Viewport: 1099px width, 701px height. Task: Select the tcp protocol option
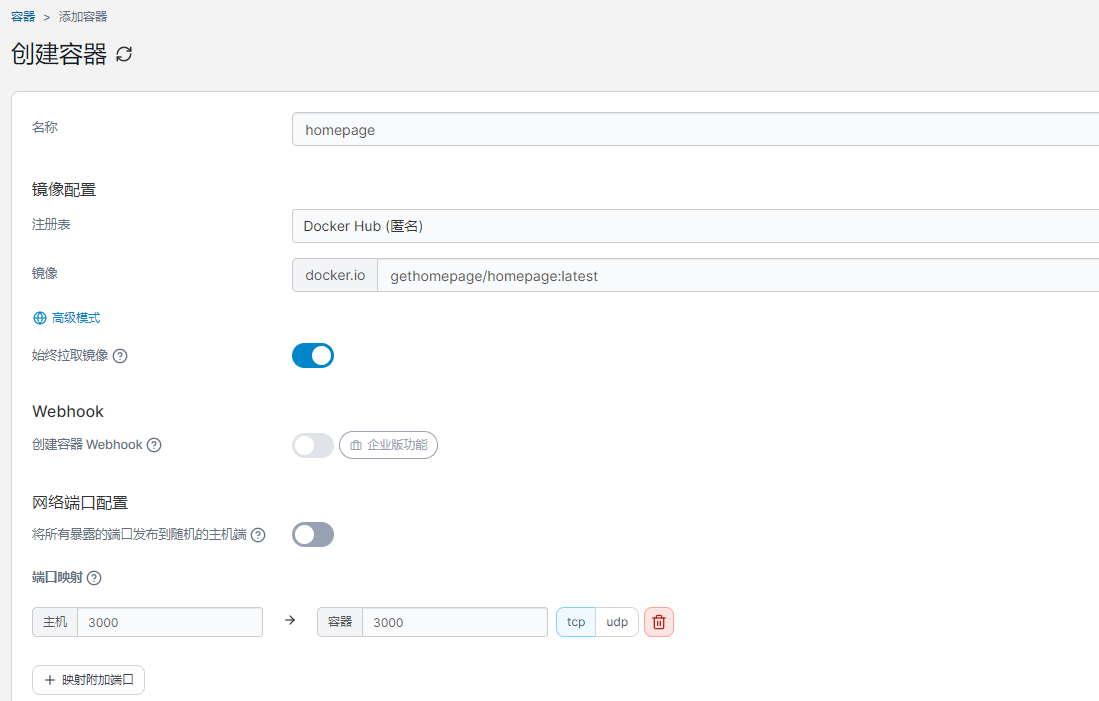(576, 622)
